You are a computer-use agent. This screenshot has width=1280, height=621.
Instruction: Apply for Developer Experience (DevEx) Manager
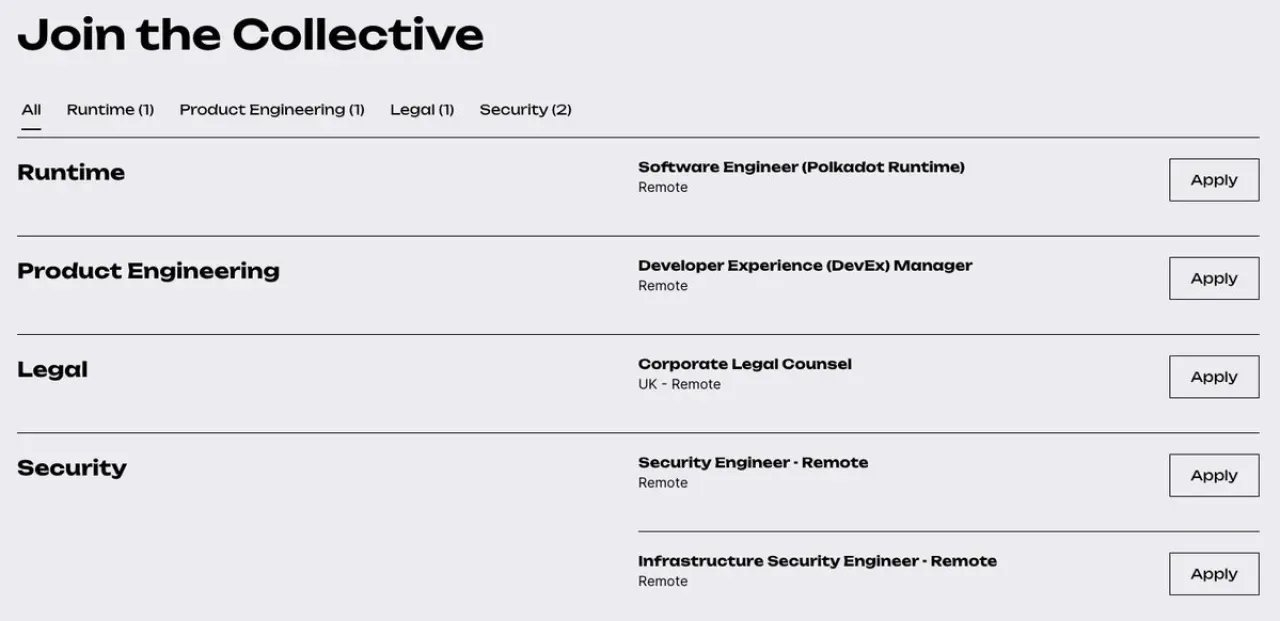point(1214,278)
